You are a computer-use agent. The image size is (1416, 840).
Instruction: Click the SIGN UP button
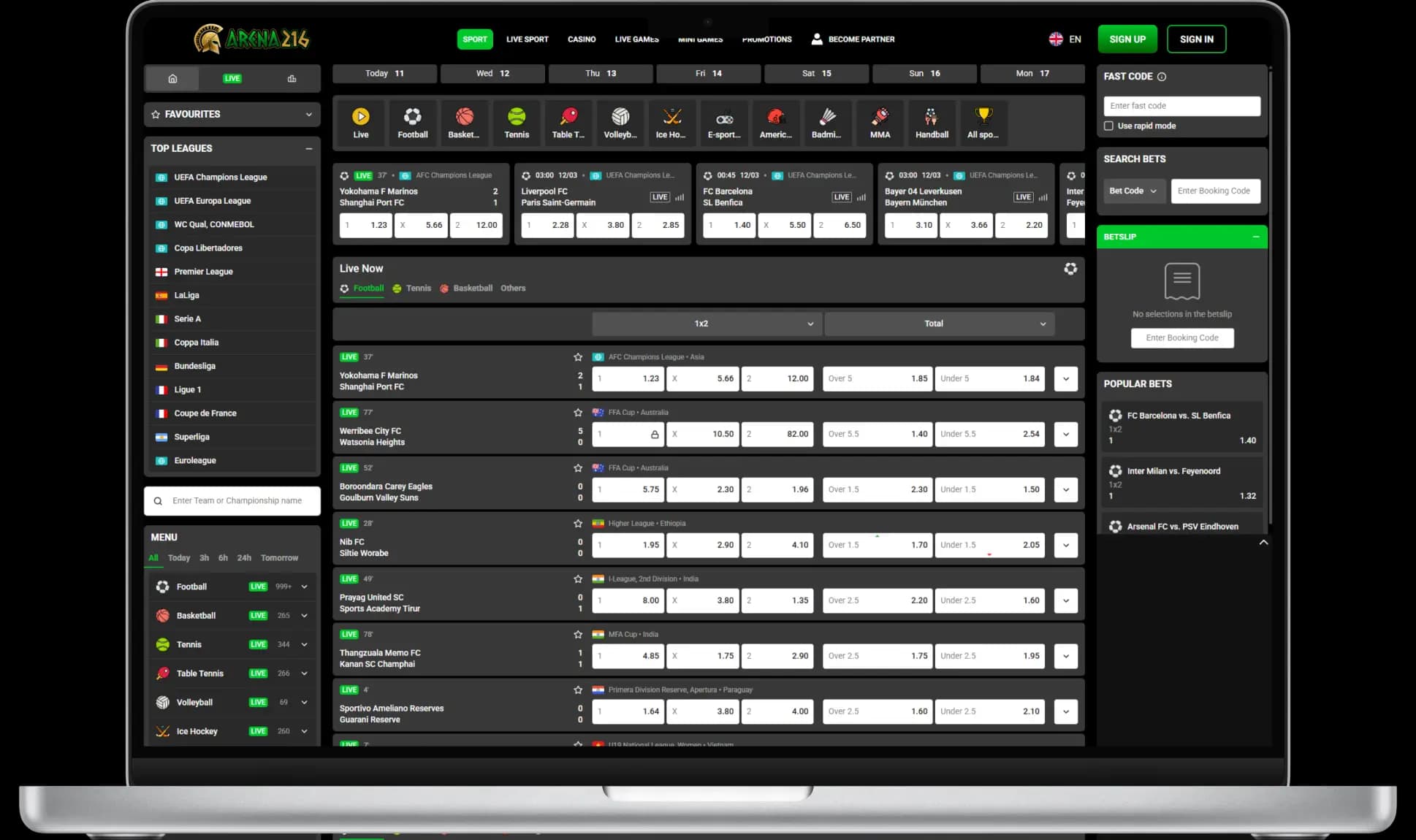click(1127, 39)
